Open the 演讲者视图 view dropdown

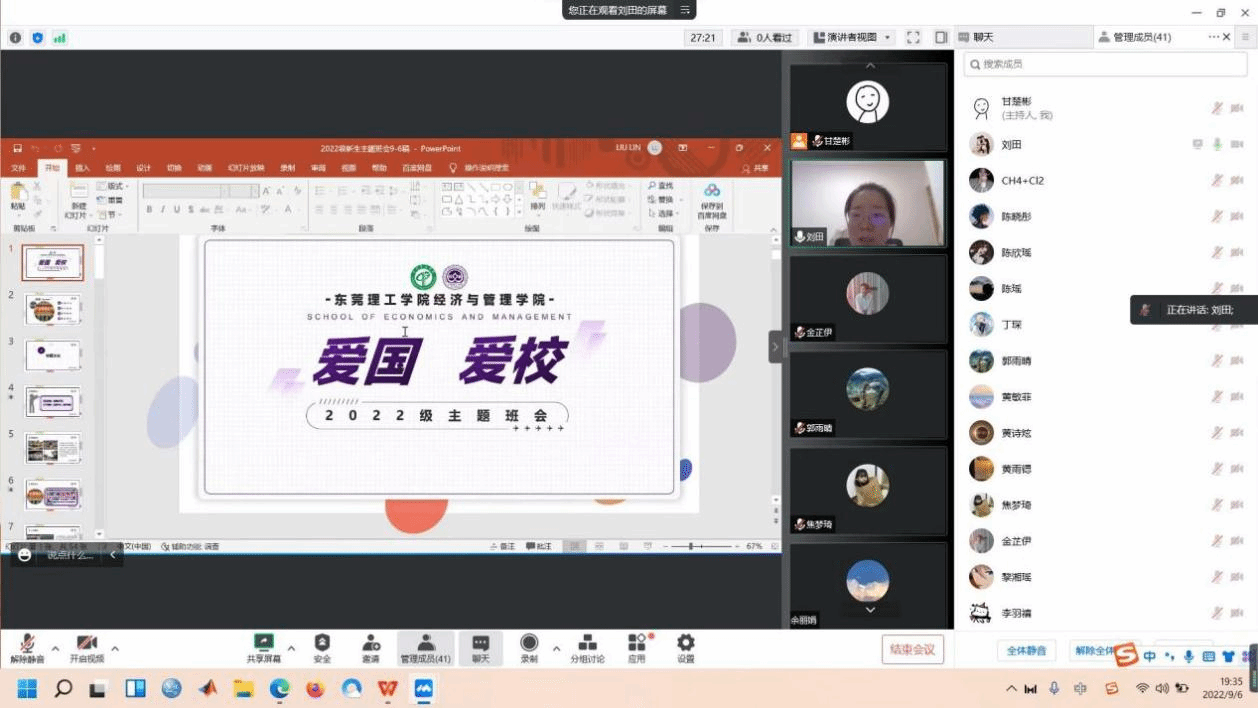pyautogui.click(x=850, y=37)
